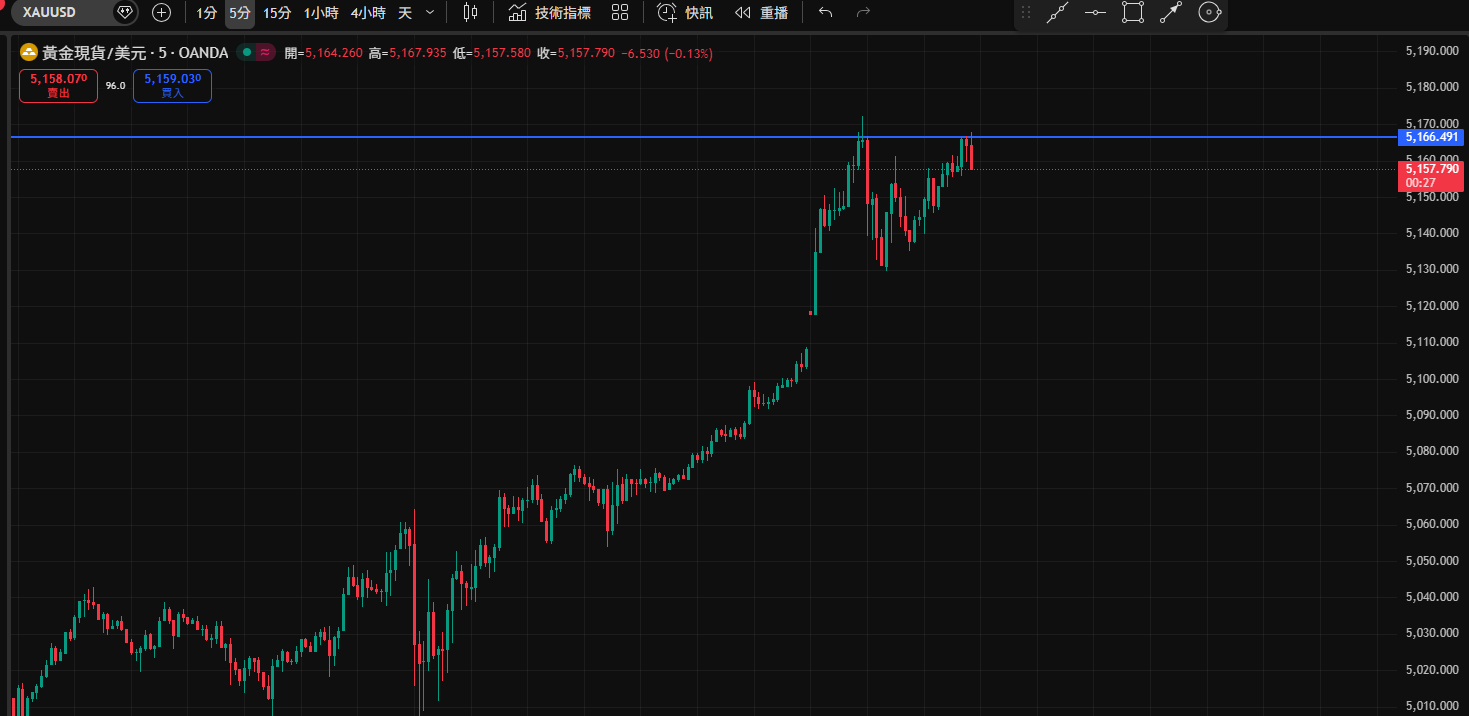Add a symbol with the plus circle icon
This screenshot has width=1469, height=716.
click(161, 13)
